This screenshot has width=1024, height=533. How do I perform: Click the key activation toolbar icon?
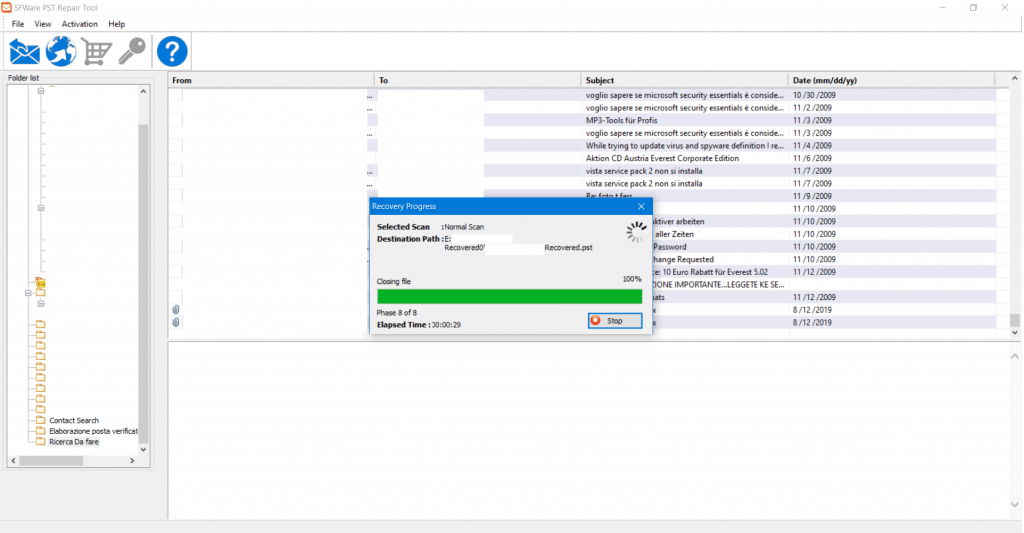pos(132,52)
